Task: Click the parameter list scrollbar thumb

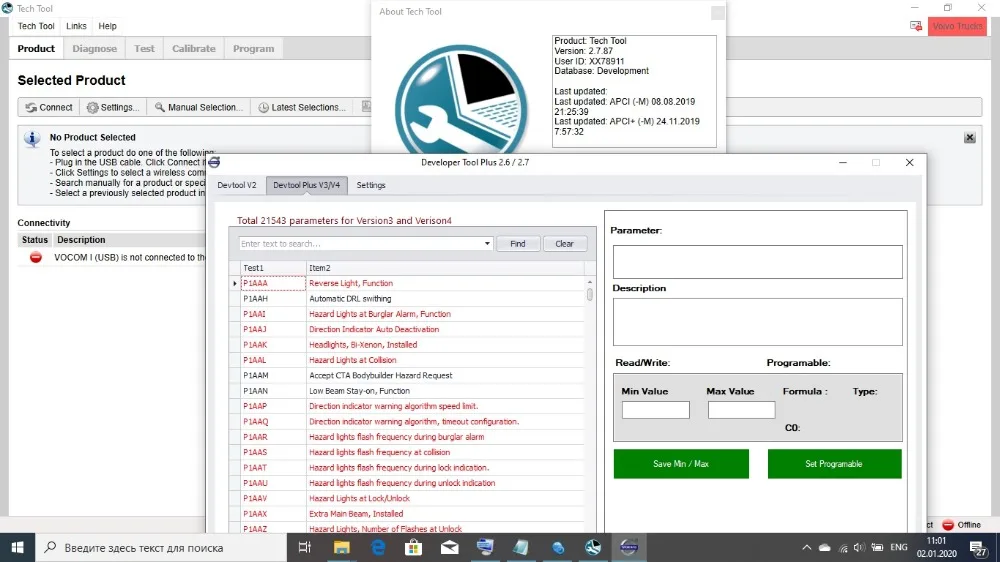Action: (590, 295)
